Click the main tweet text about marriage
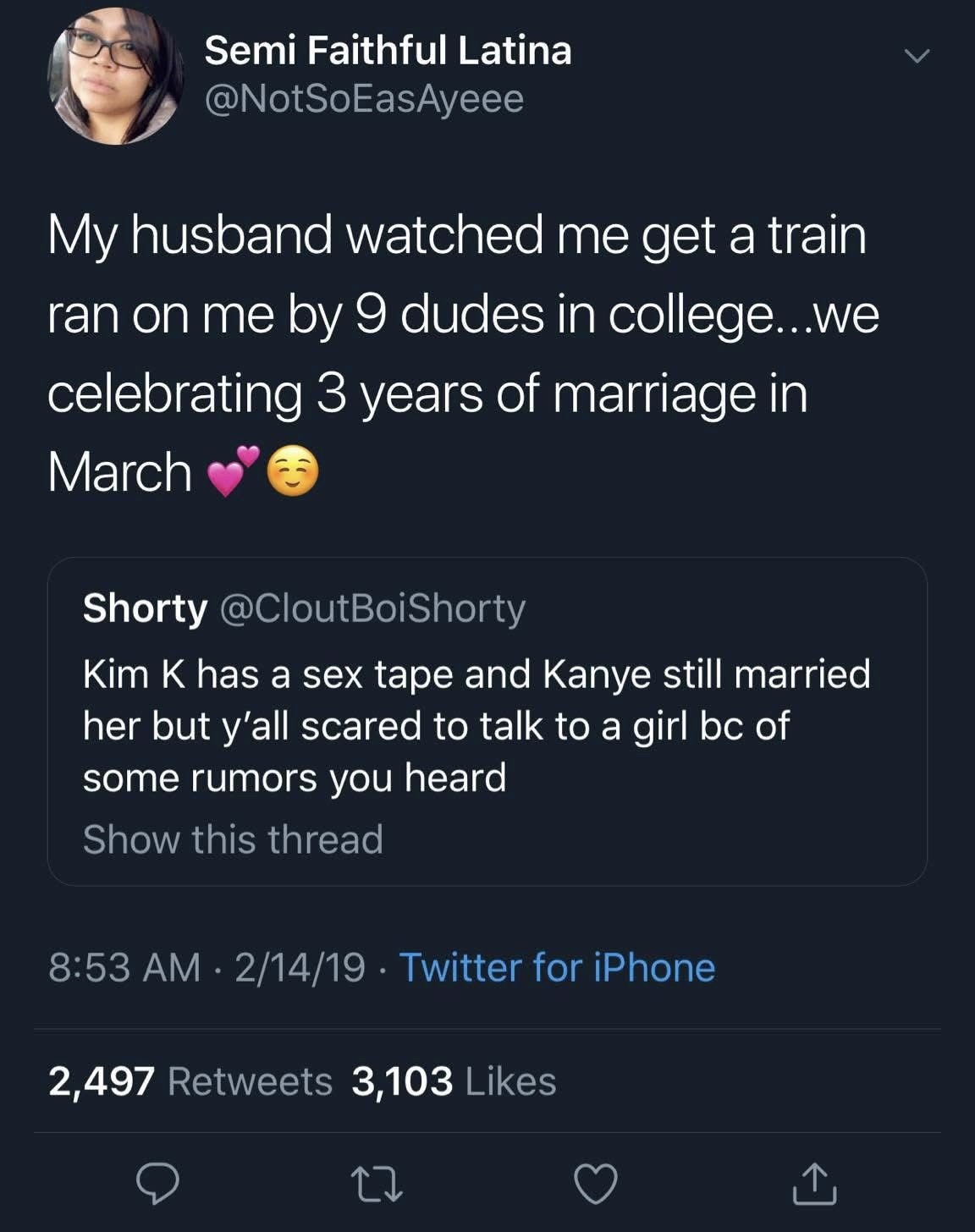The image size is (975, 1232). (x=462, y=314)
